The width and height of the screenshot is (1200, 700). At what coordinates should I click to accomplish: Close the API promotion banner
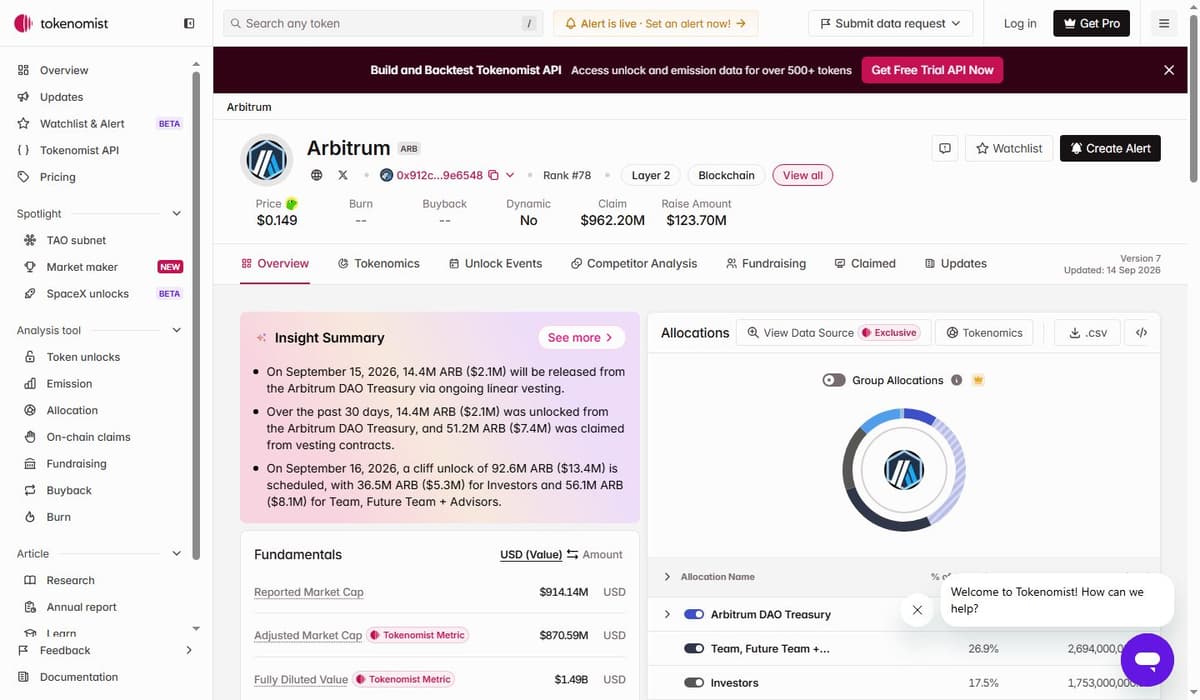tap(1168, 70)
